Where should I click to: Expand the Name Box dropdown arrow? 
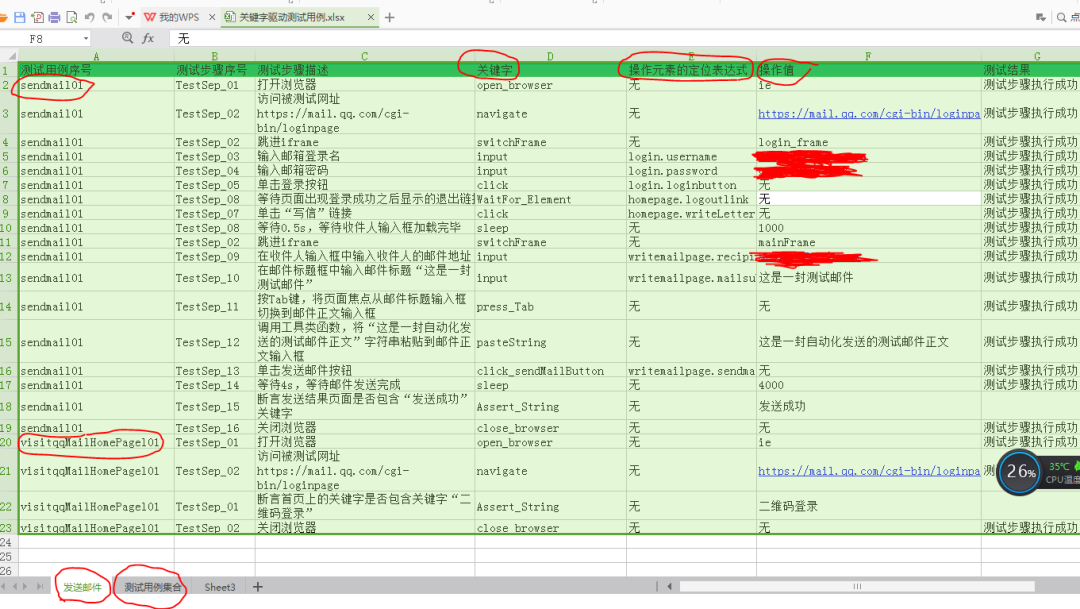(x=86, y=39)
